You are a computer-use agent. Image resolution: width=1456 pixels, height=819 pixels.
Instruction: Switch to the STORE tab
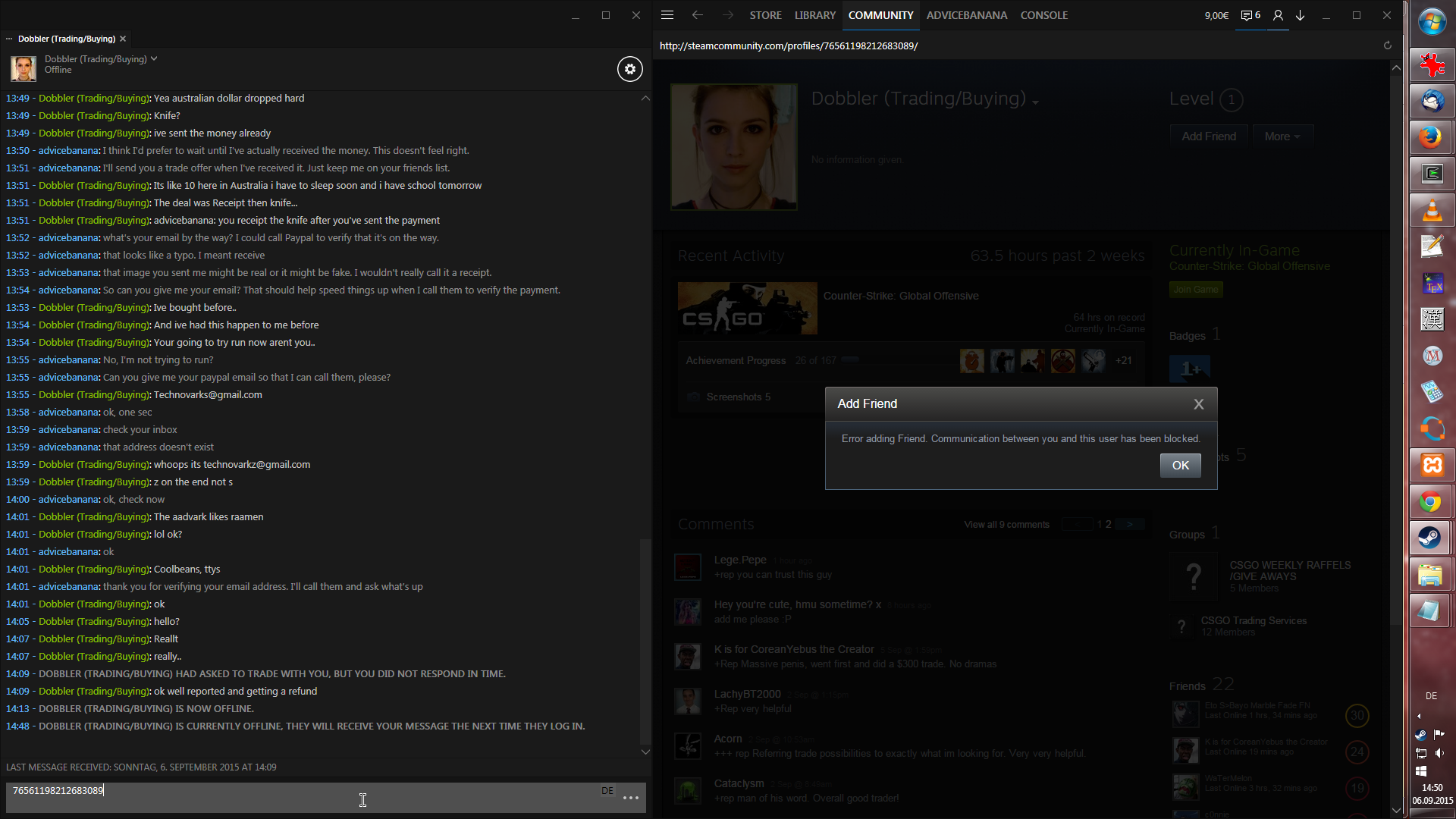(765, 15)
